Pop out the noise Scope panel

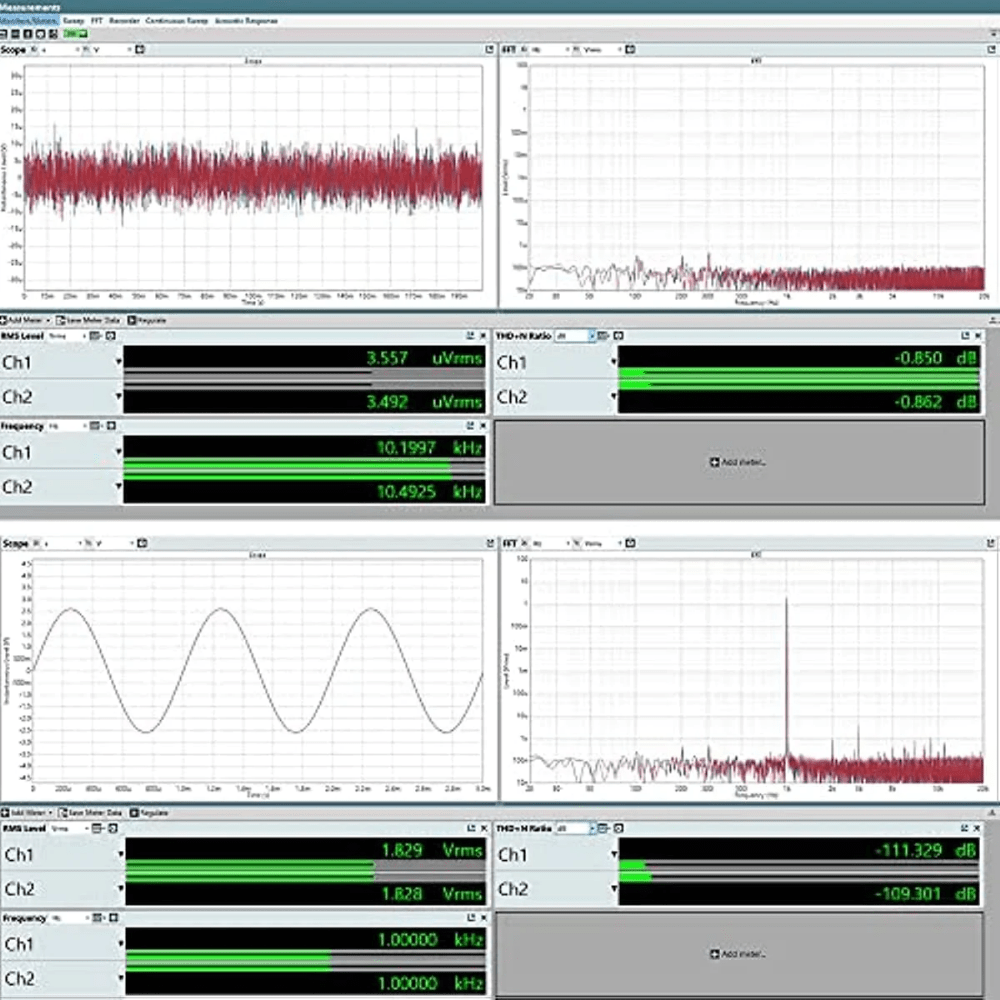pyautogui.click(x=489, y=49)
